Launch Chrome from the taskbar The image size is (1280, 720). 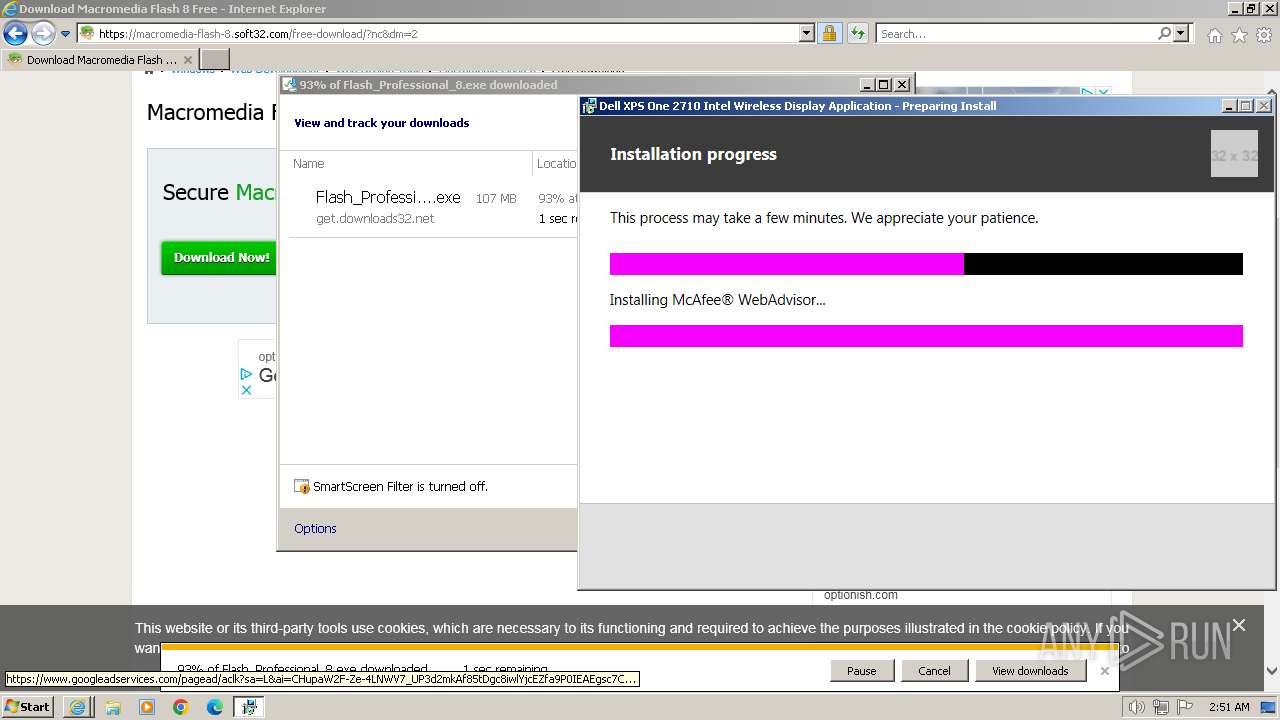[181, 707]
